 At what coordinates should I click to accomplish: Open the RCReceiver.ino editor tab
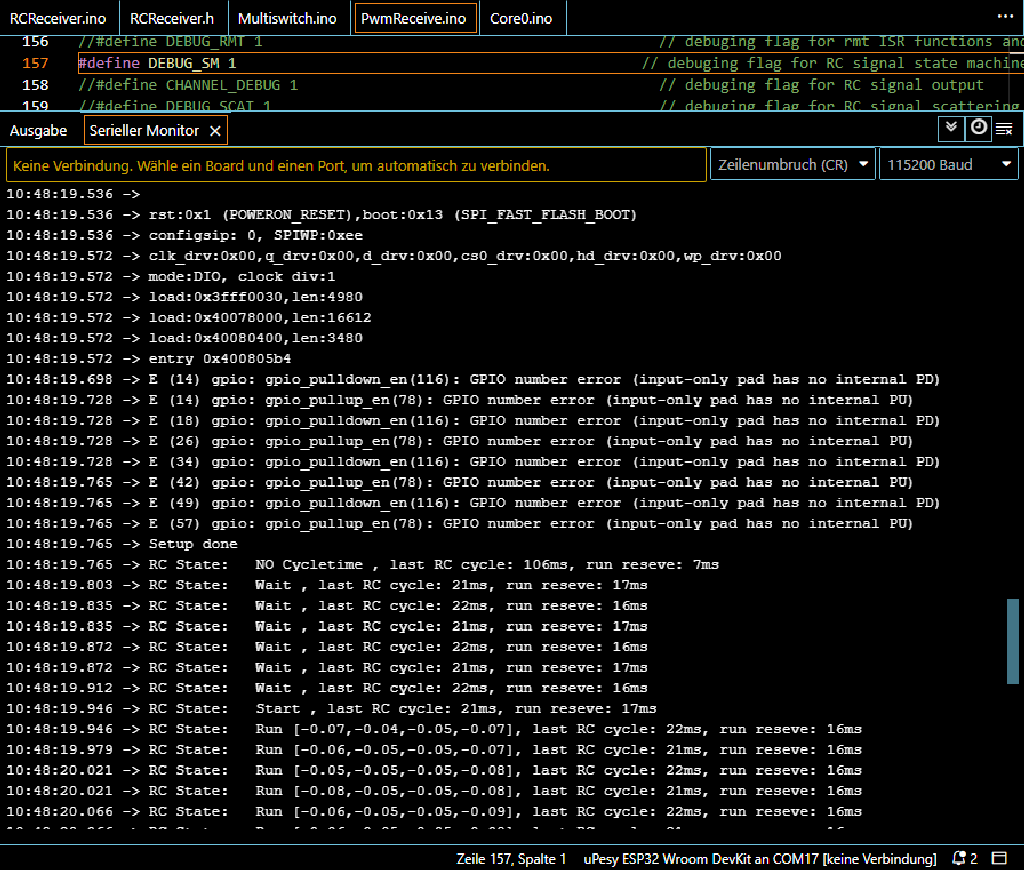[58, 18]
